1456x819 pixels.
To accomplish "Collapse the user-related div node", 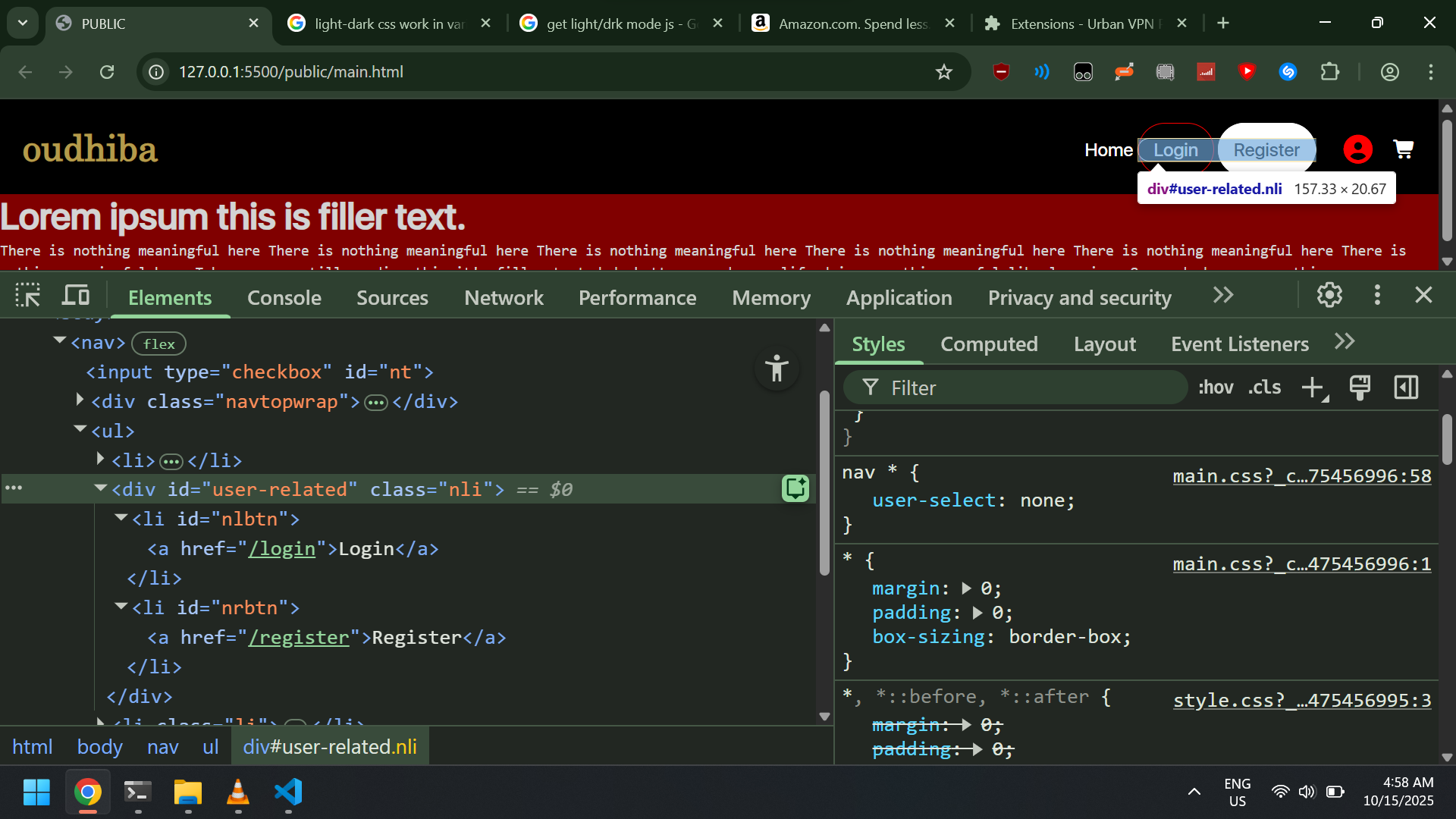I will pos(100,488).
